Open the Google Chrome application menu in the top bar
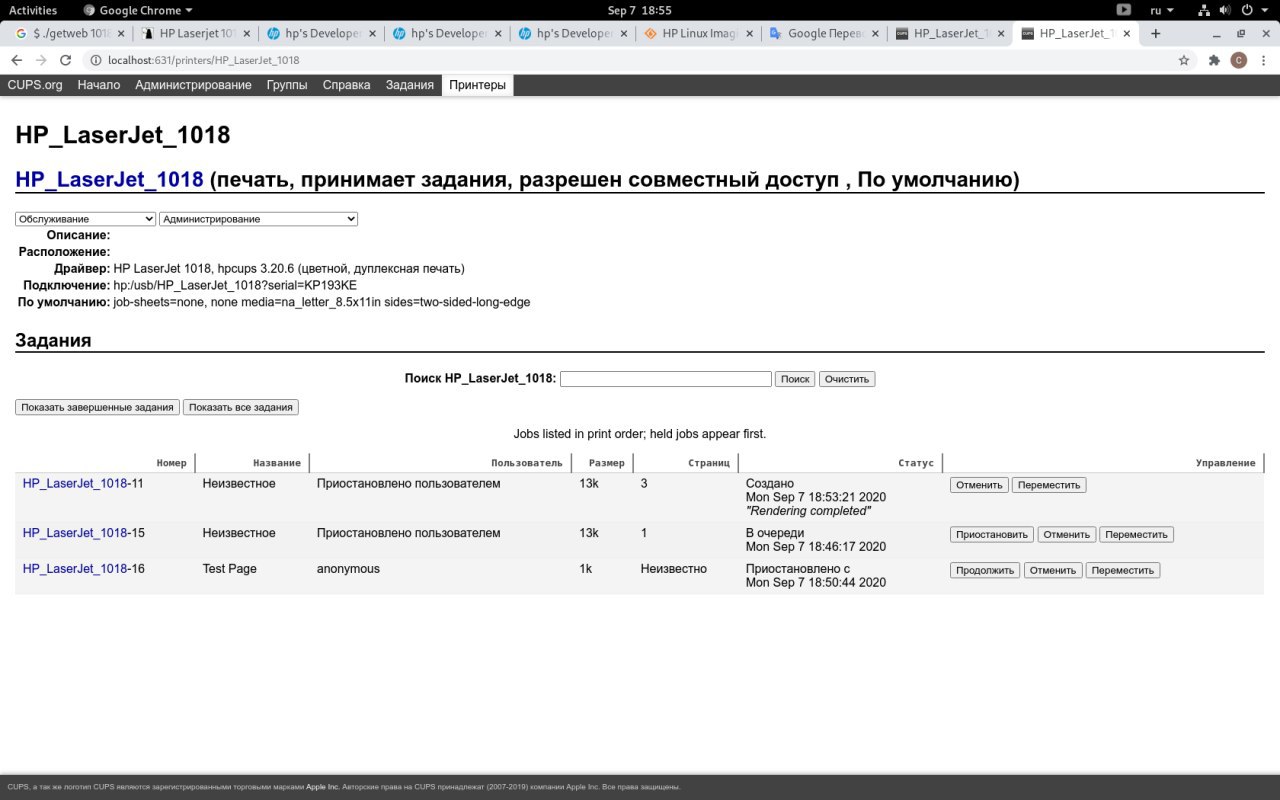1280x800 pixels. (139, 10)
